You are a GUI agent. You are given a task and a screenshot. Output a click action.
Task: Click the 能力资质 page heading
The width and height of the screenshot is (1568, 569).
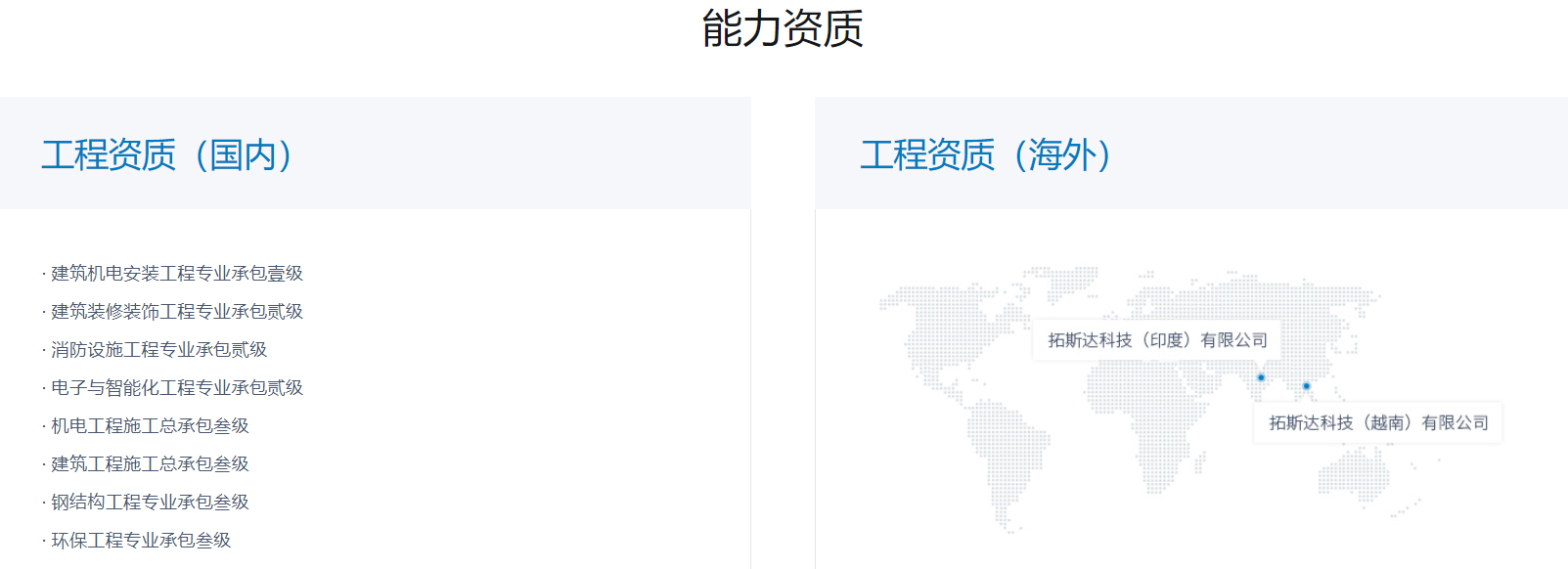pyautogui.click(x=783, y=28)
